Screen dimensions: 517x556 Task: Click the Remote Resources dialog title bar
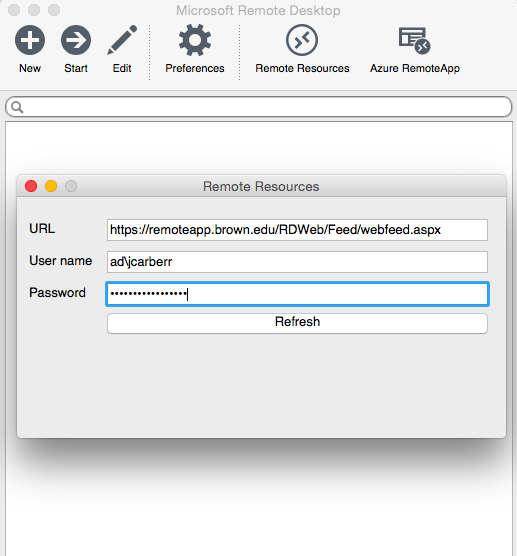[261, 186]
